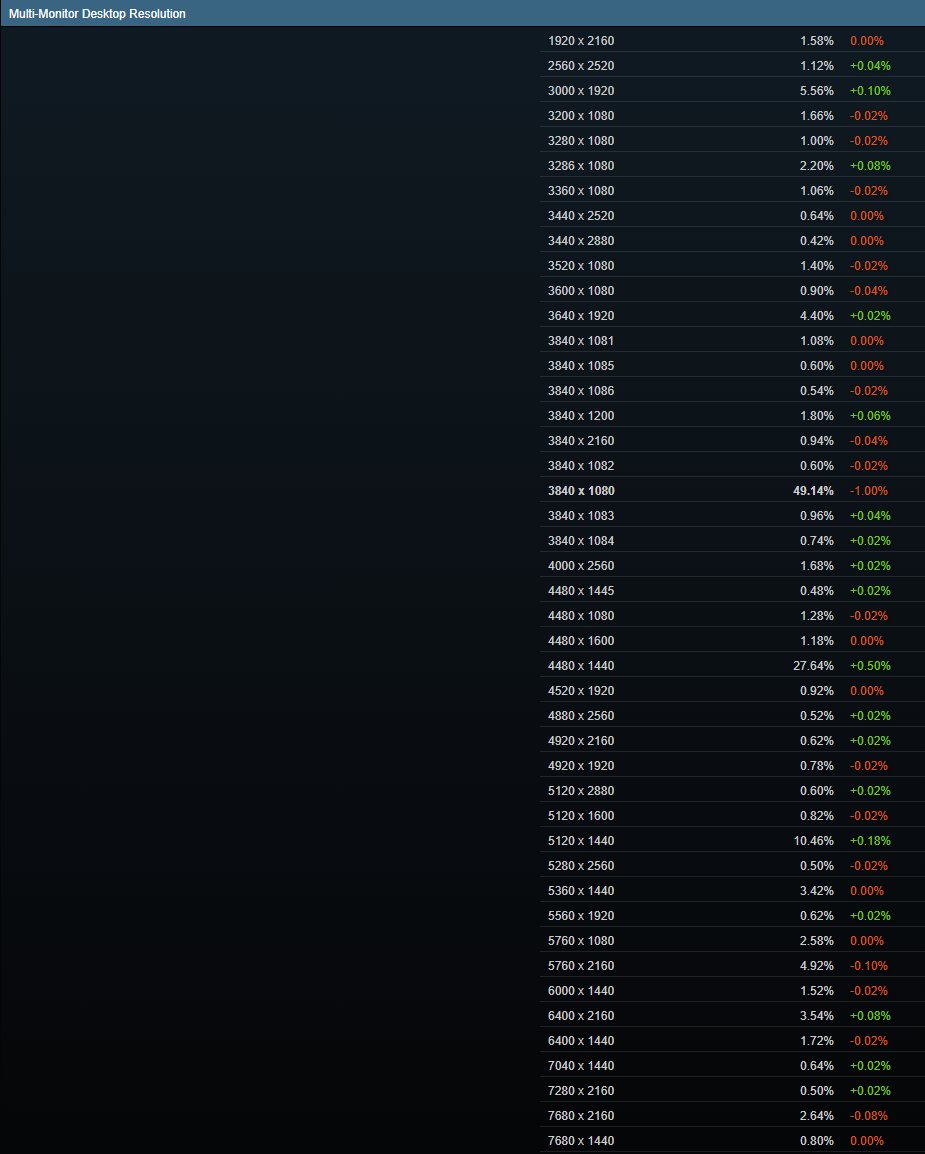Click the 7040 x 1440 resolution text
The width and height of the screenshot is (925, 1154).
(581, 1066)
